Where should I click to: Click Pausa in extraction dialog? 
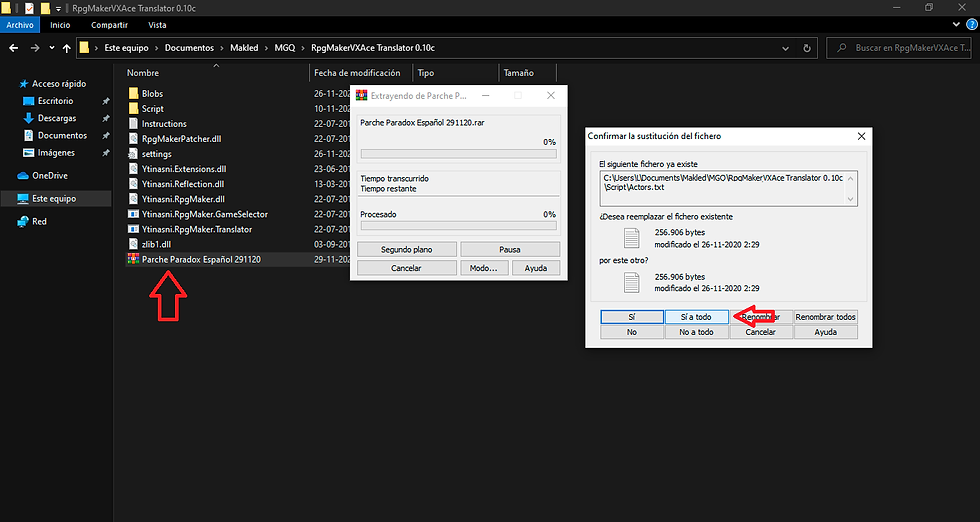pos(509,249)
